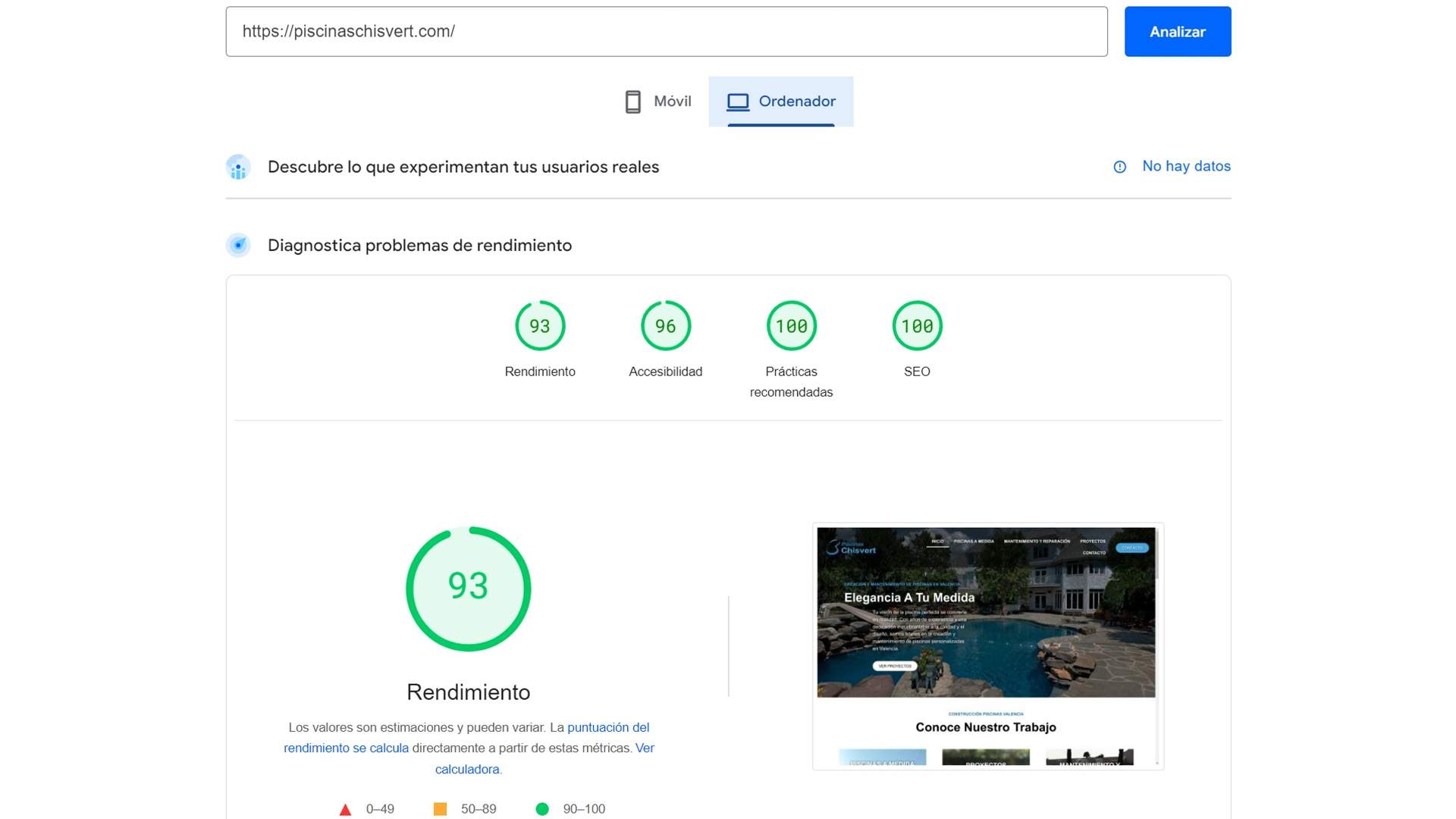This screenshot has width=1456, height=819.
Task: Click the green 90–100 legend circle
Action: click(541, 809)
